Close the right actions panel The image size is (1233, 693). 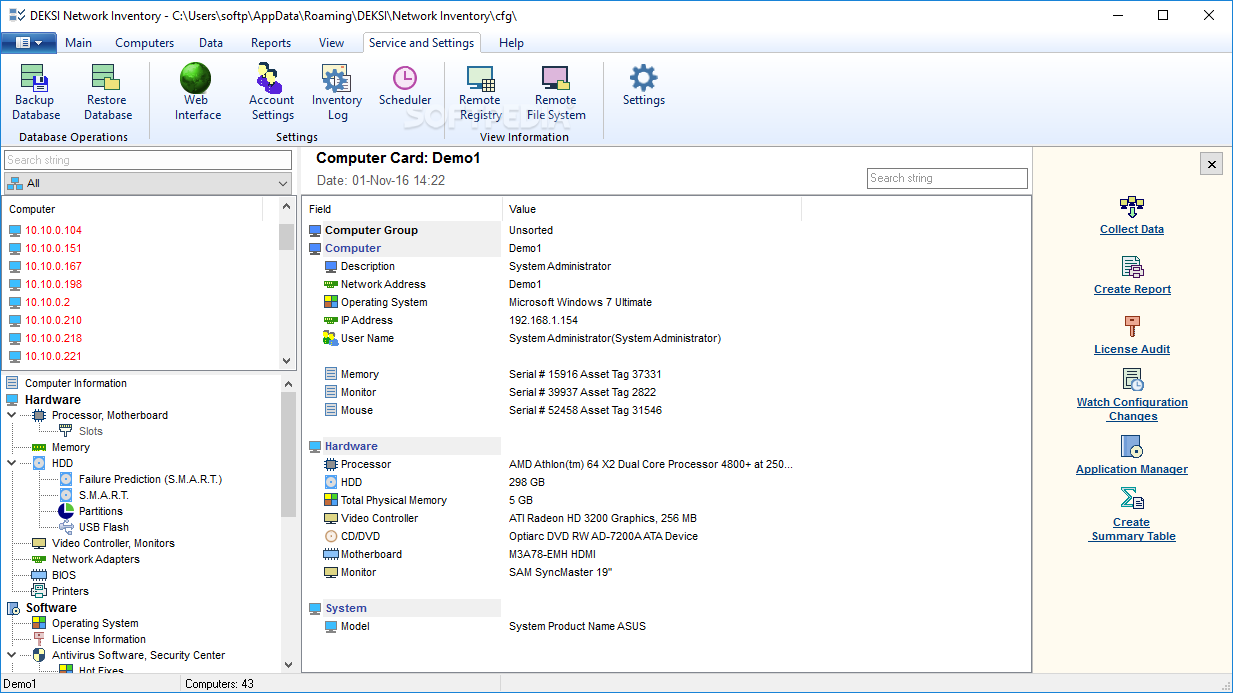tap(1211, 164)
